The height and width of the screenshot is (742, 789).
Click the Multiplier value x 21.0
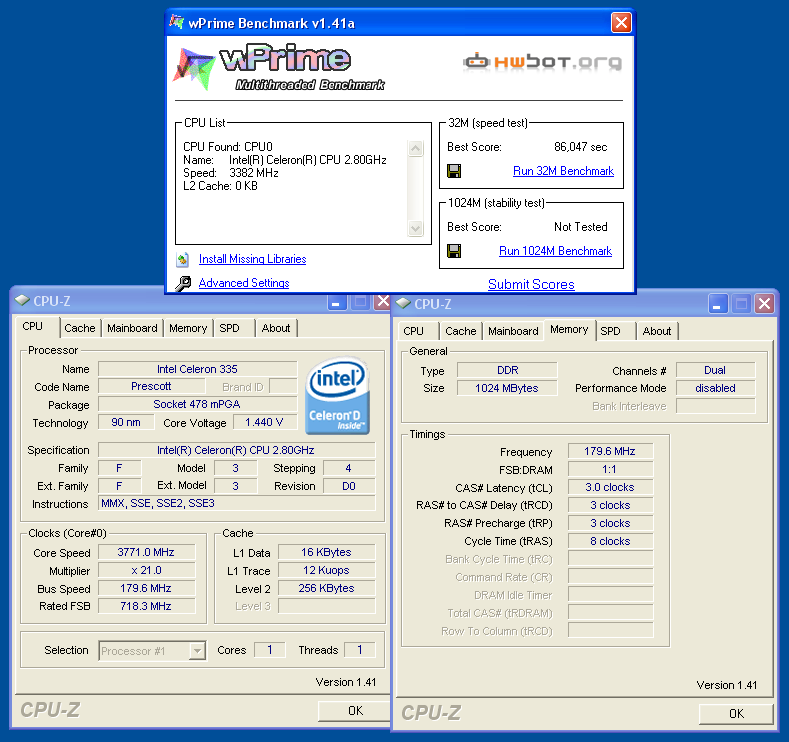[x=146, y=570]
